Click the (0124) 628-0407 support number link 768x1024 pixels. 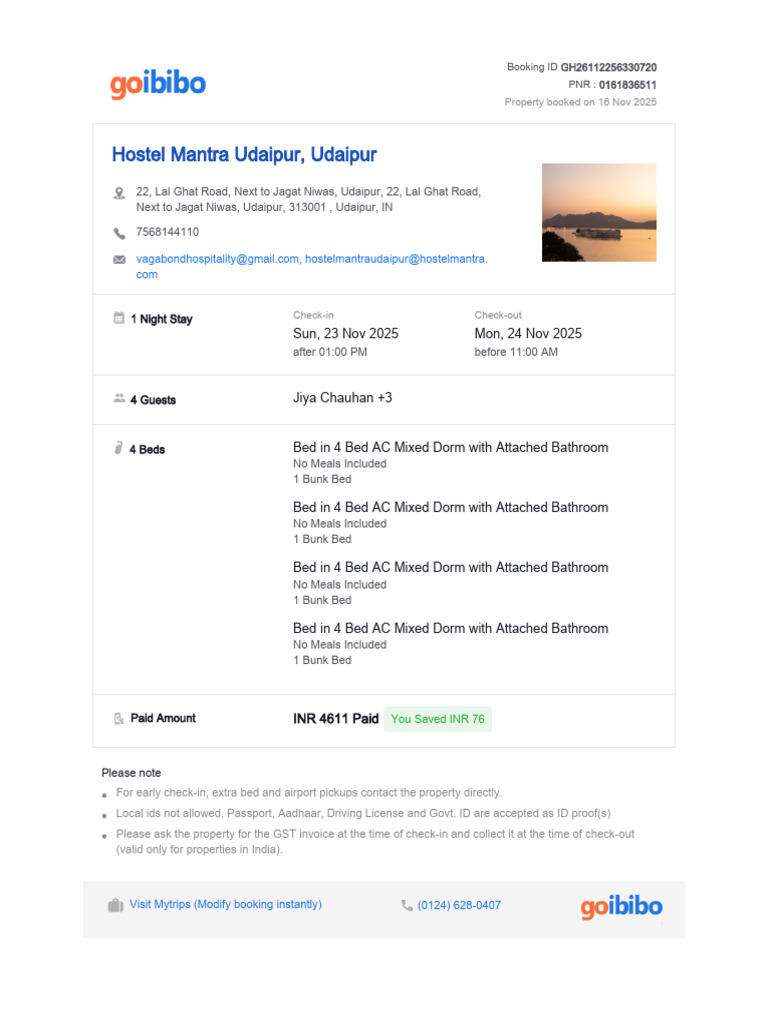[459, 905]
